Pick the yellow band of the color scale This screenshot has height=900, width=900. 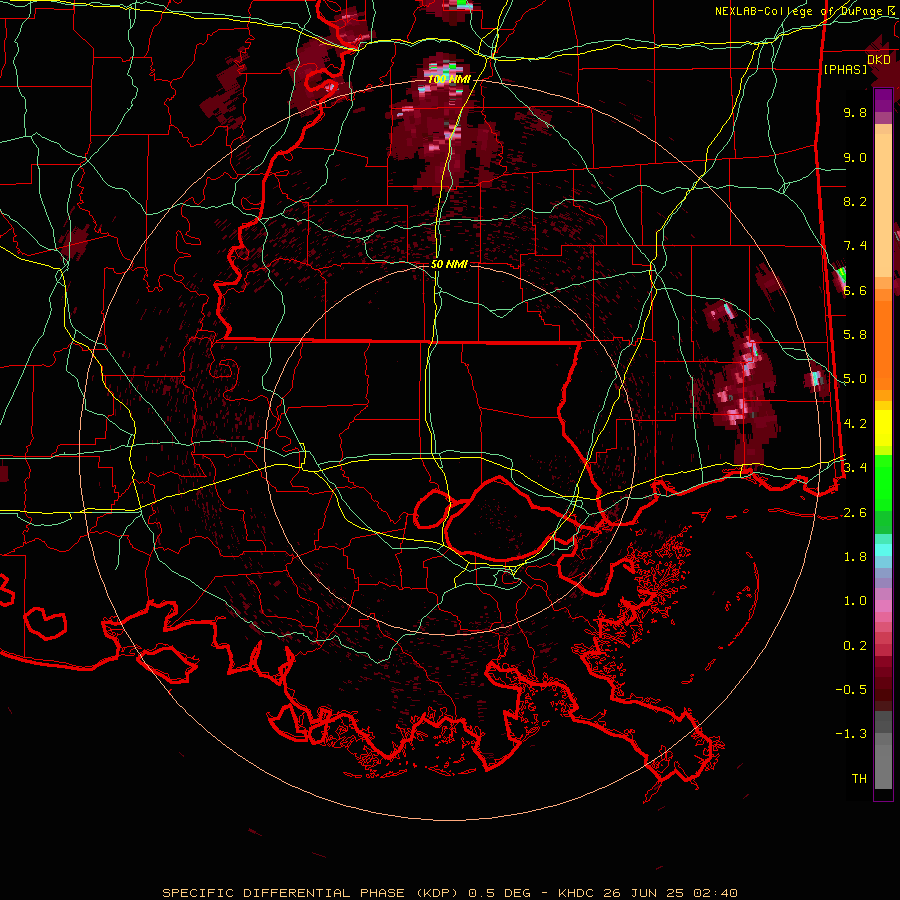click(883, 428)
